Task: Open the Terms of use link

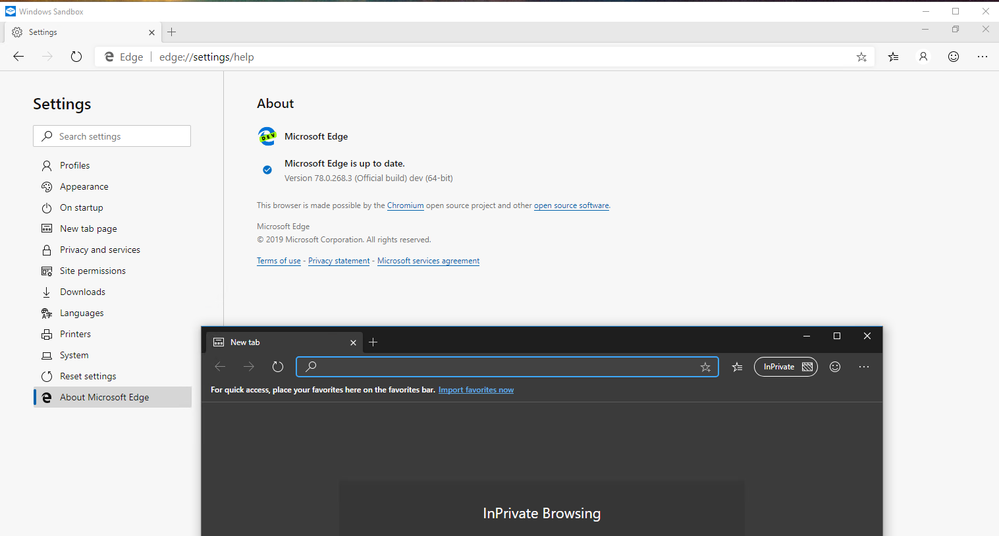Action: pyautogui.click(x=278, y=261)
